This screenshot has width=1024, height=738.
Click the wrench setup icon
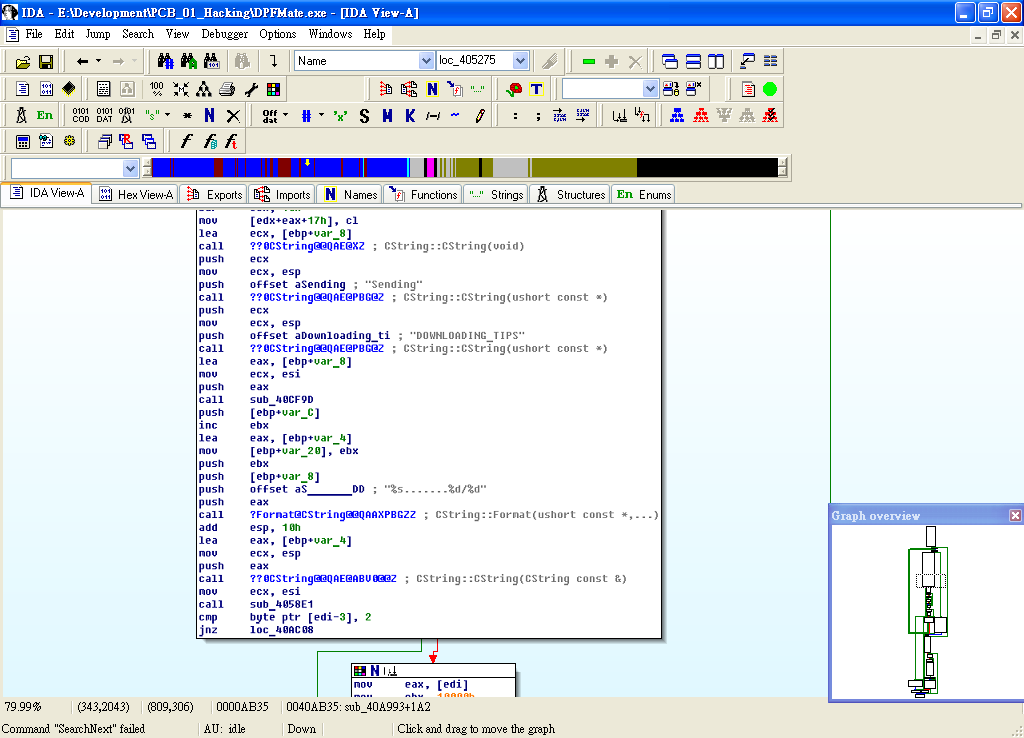pyautogui.click(x=251, y=89)
